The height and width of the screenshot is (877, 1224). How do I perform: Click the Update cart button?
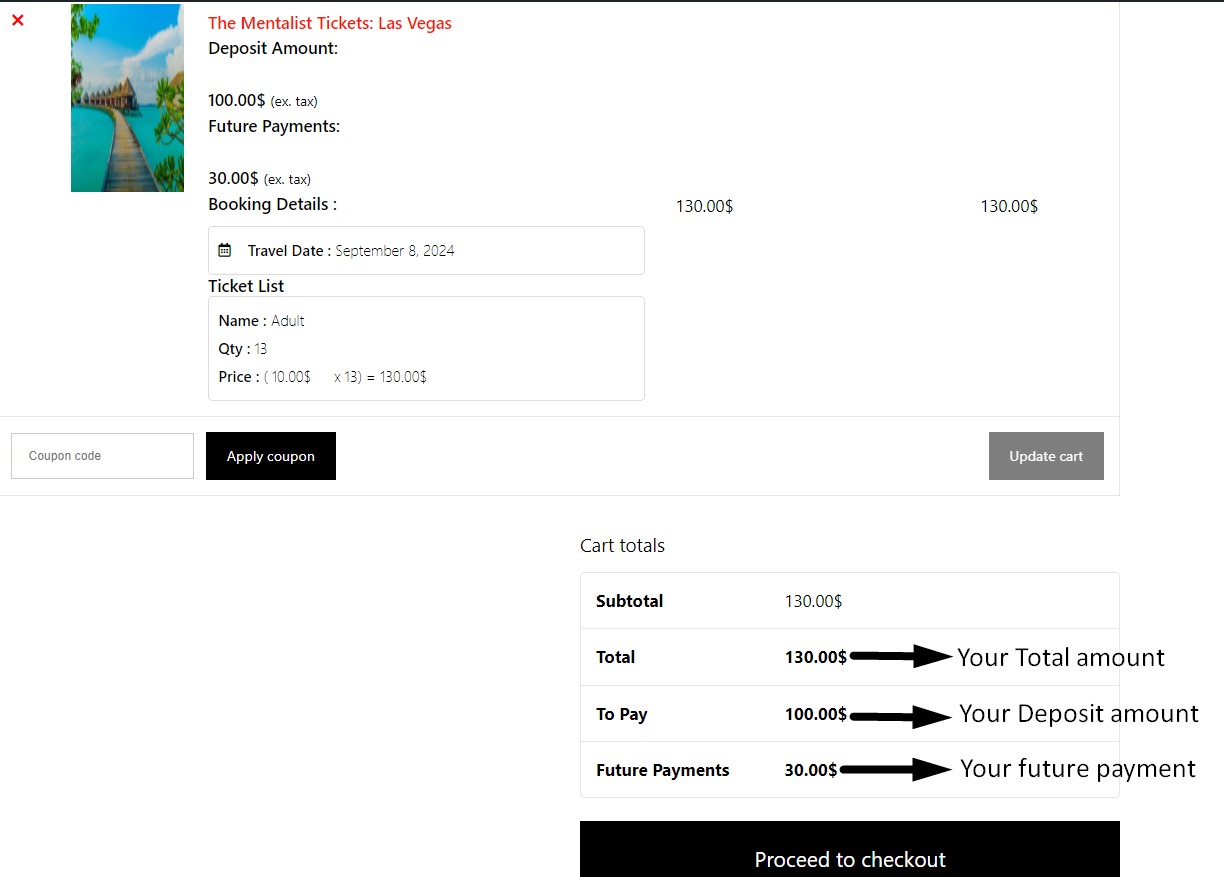pos(1046,456)
